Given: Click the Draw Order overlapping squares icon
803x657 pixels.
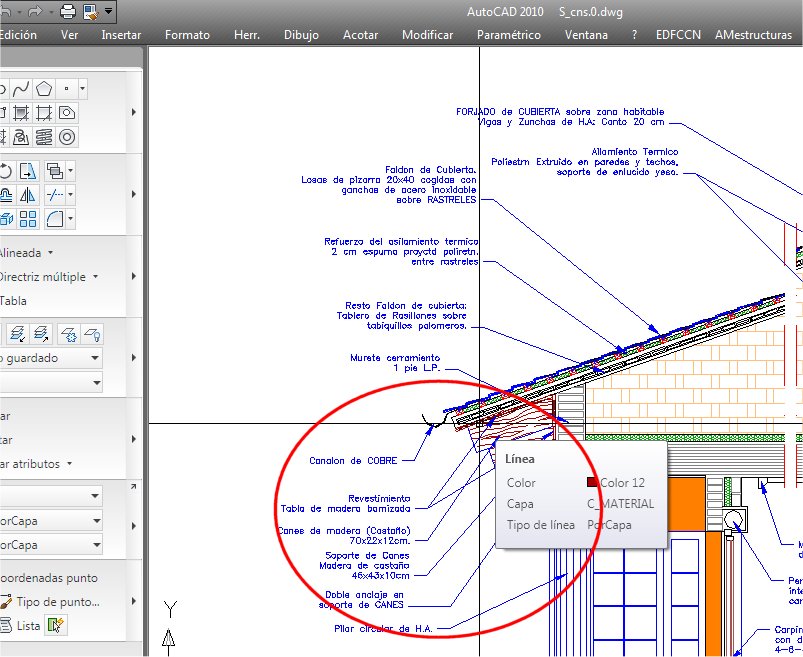Looking at the screenshot, I should (x=54, y=171).
